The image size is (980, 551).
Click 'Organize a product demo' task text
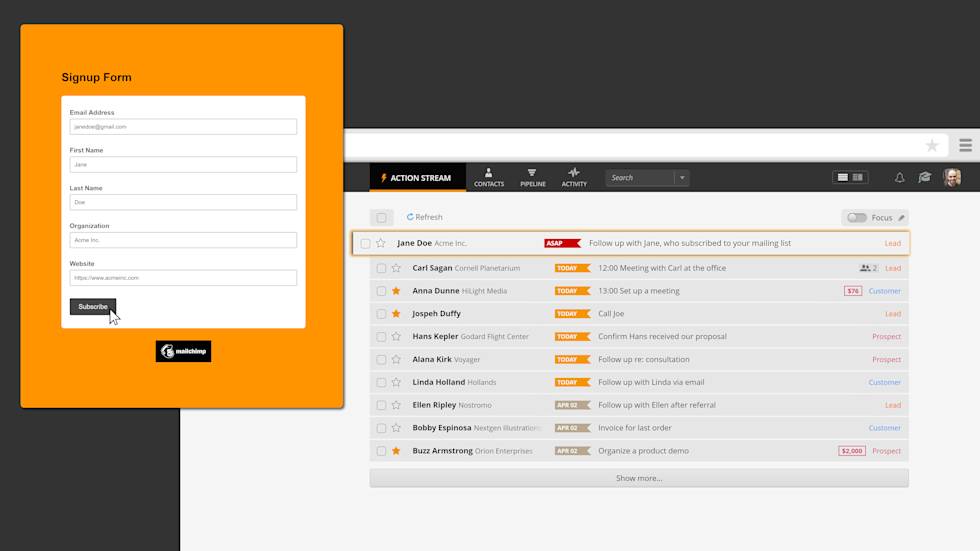coord(643,450)
